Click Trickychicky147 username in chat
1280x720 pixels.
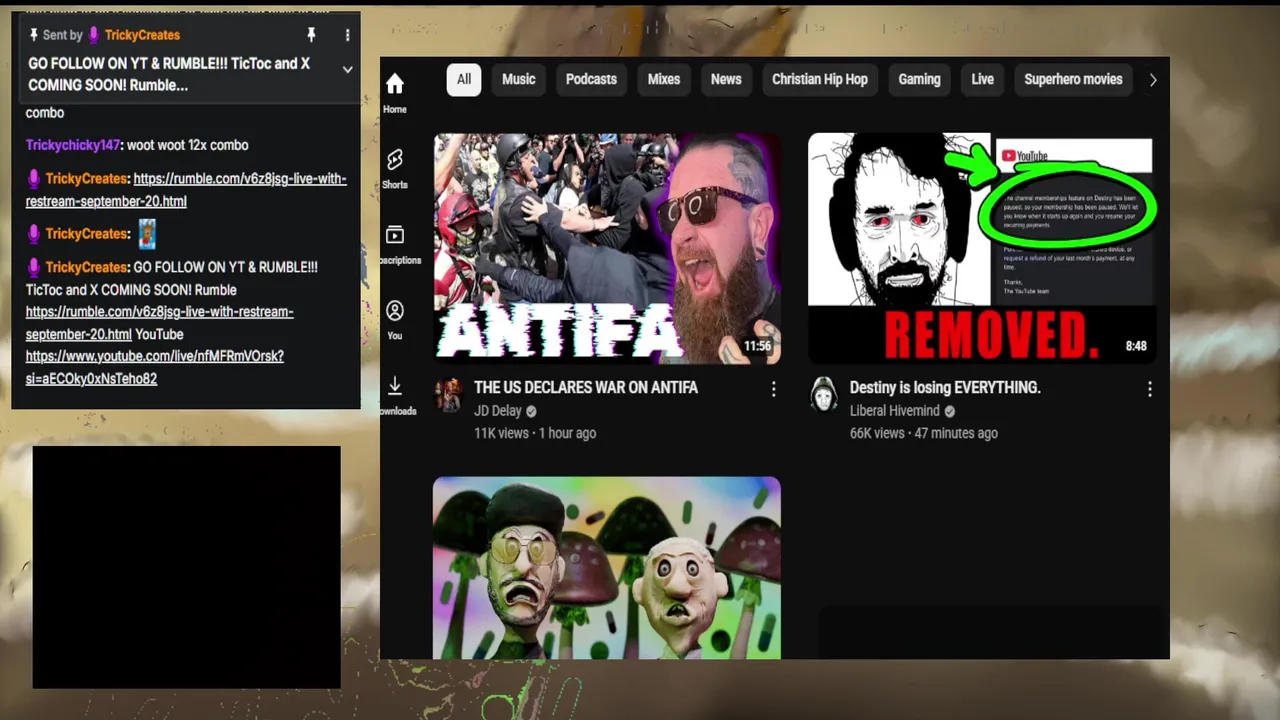coord(73,145)
